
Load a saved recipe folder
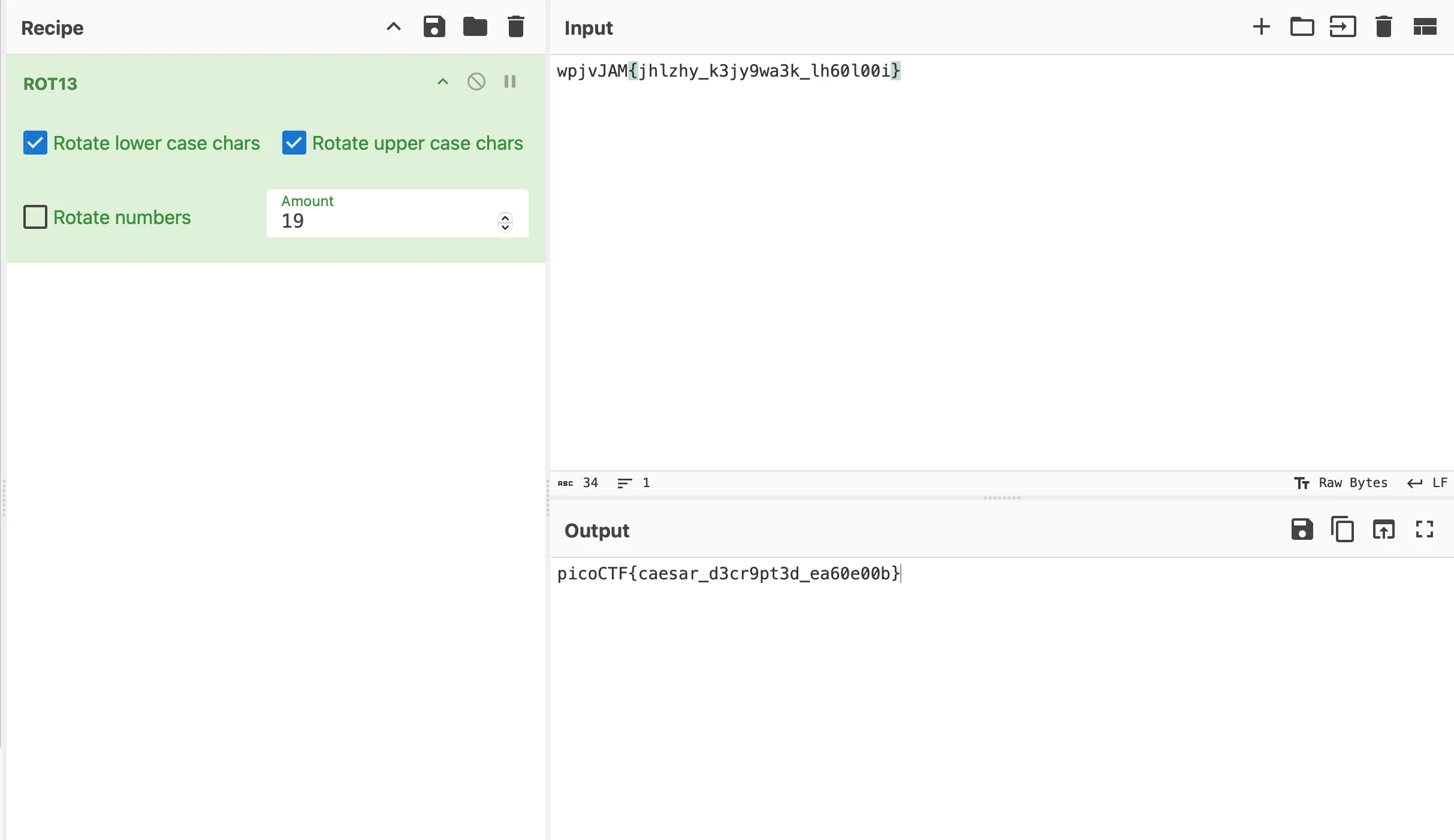[475, 27]
